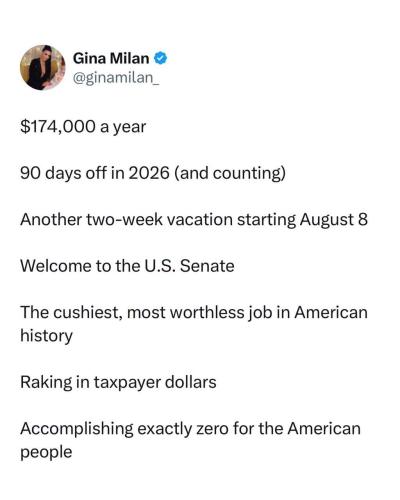Click the blue verified badge
The width and height of the screenshot is (400, 500).
tap(160, 59)
